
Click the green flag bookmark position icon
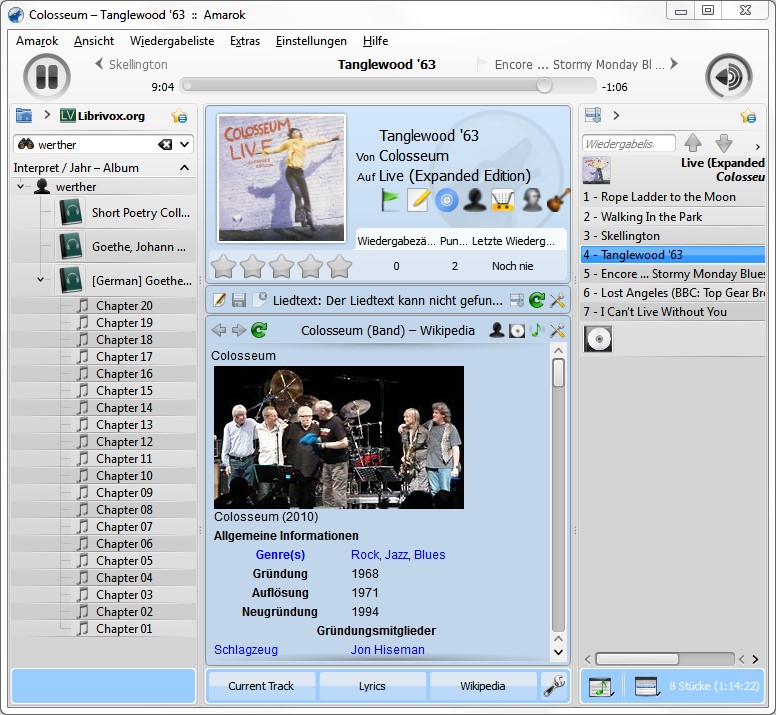point(390,200)
